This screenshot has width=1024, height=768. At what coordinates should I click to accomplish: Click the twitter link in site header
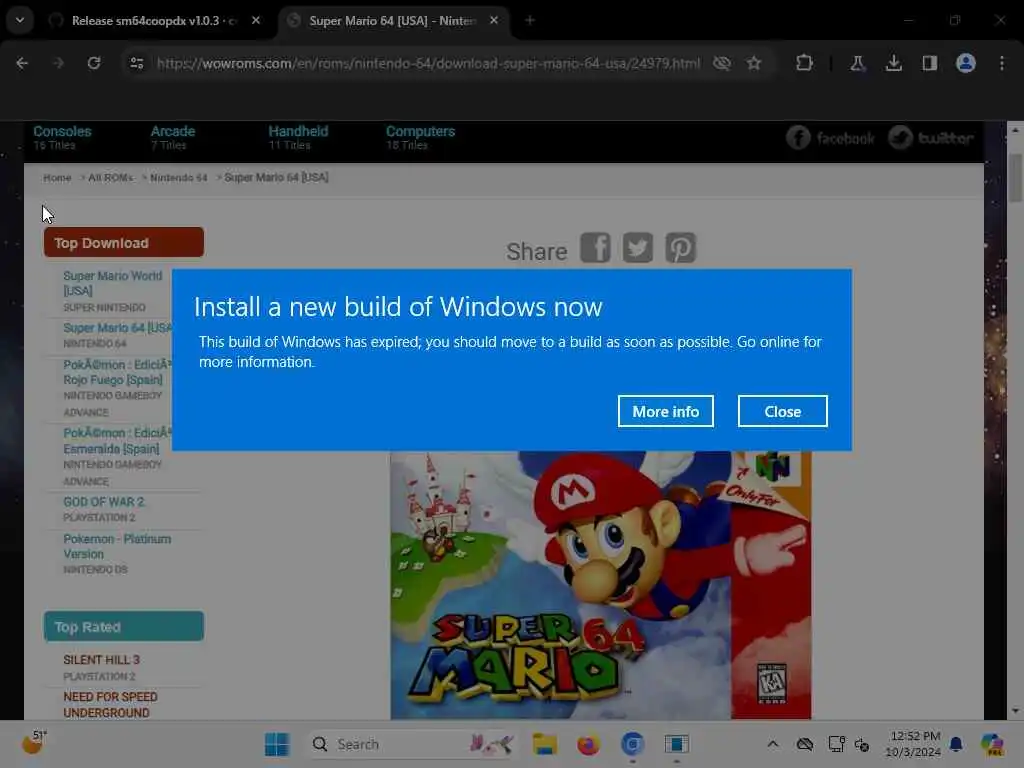[x=931, y=138]
